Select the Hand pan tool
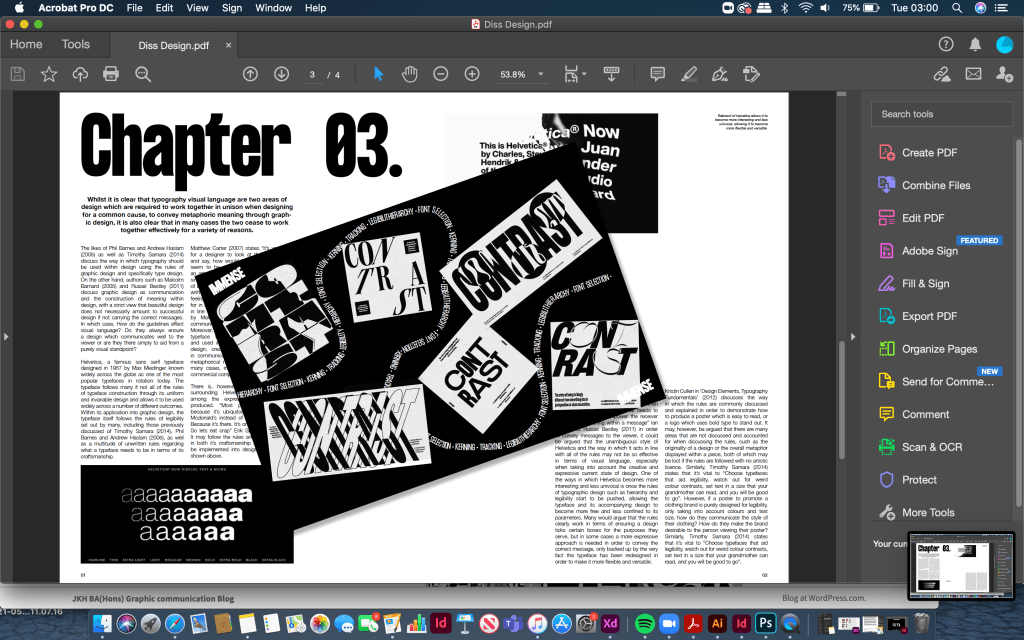 pyautogui.click(x=409, y=74)
